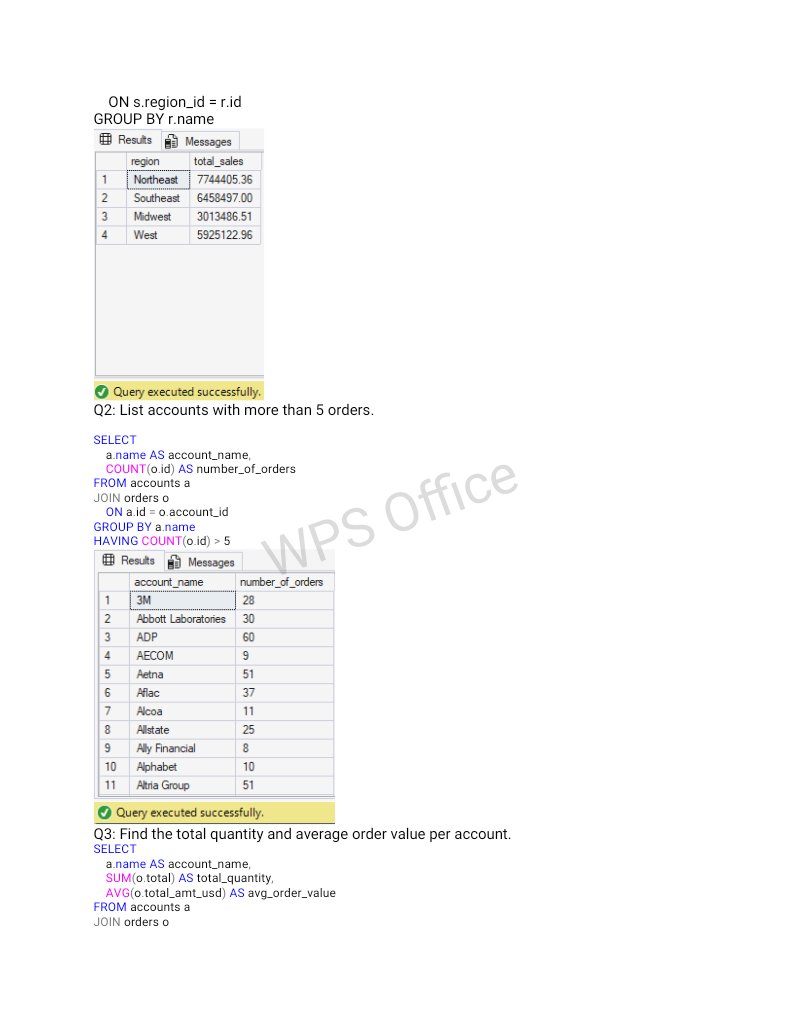Select the Aetna cell
This screenshot has height=1027, width=794.
click(x=183, y=674)
